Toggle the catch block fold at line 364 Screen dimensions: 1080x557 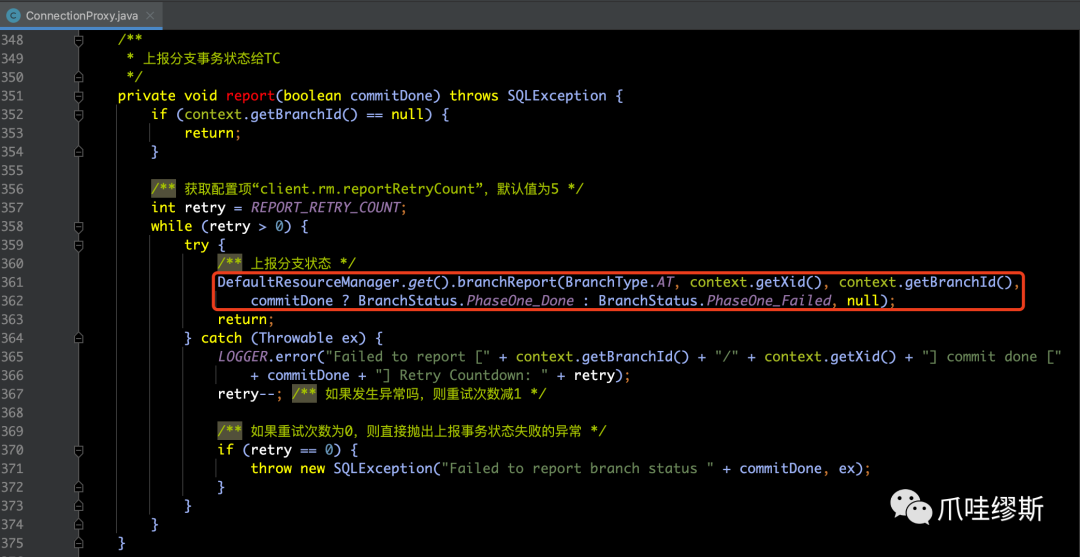[x=79, y=338]
